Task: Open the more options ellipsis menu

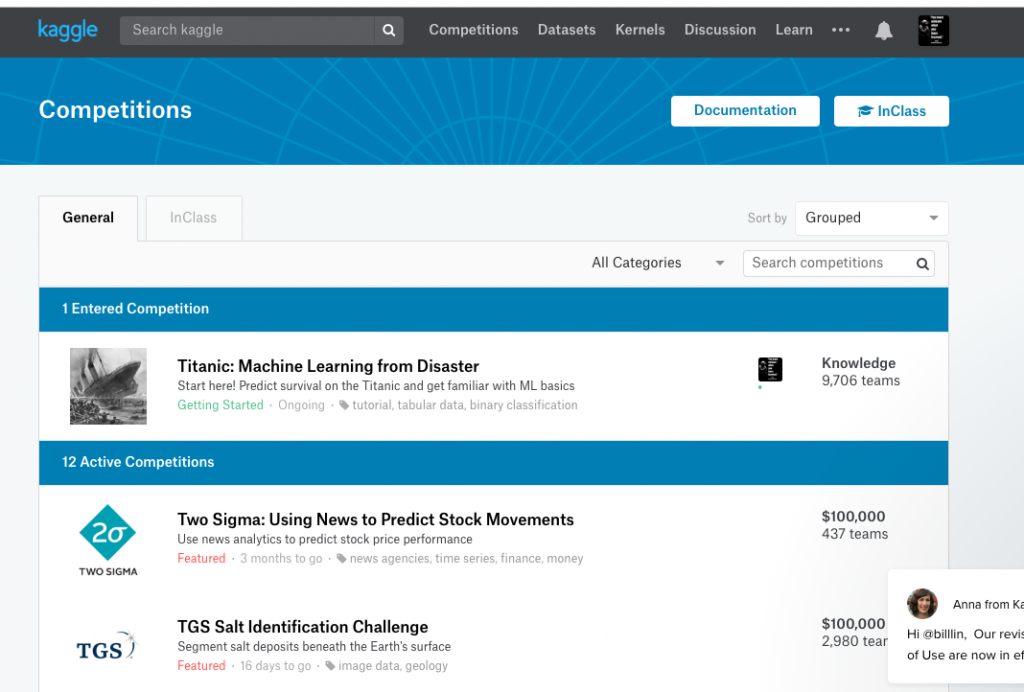Action: pyautogui.click(x=840, y=30)
